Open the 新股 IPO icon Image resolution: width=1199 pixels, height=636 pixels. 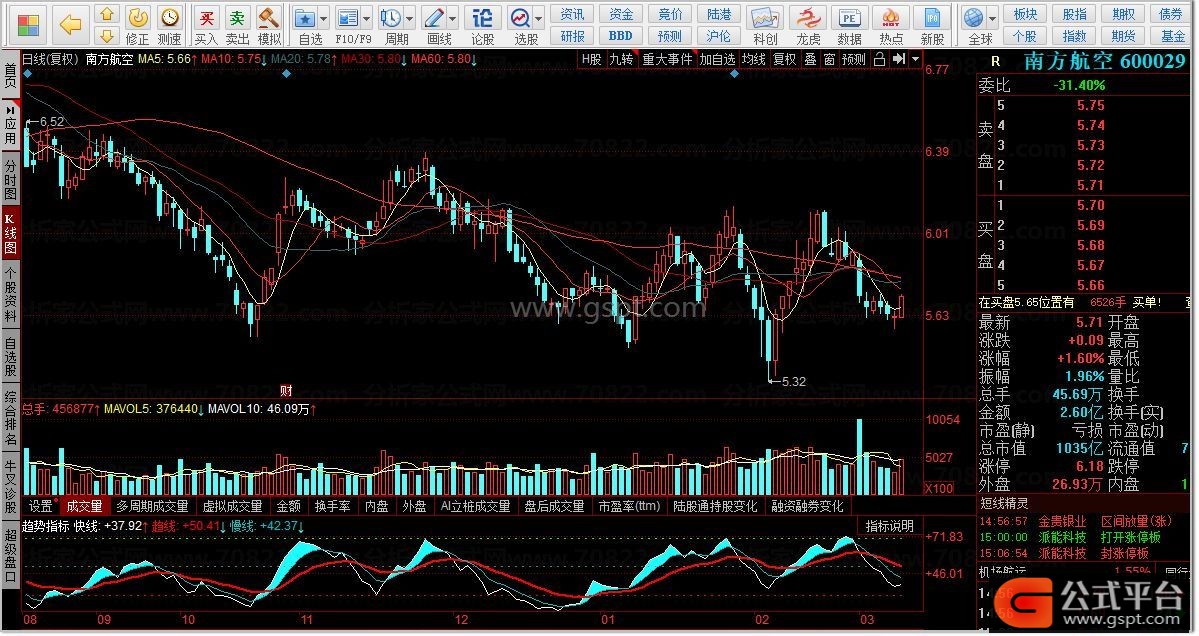(932, 18)
